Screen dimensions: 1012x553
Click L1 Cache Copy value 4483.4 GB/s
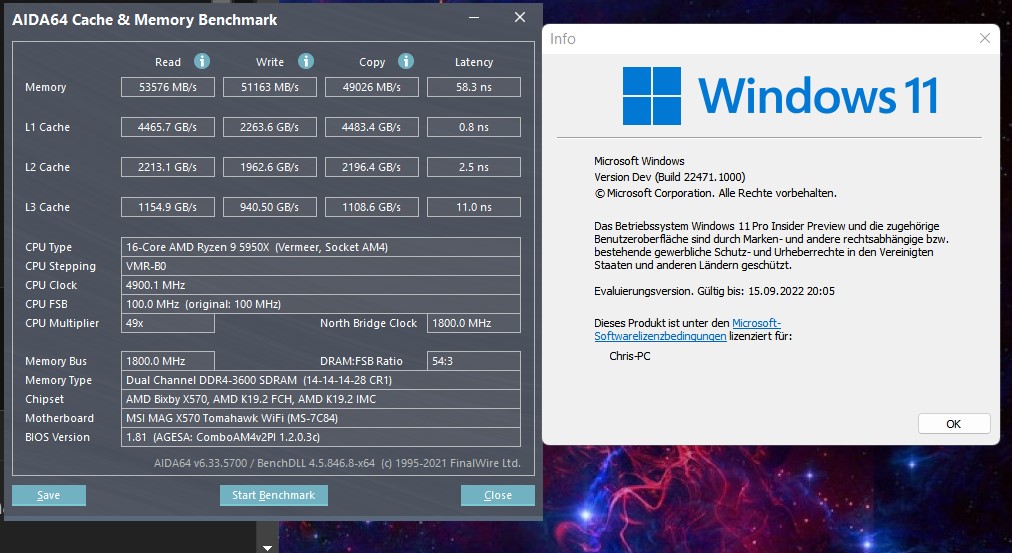(x=372, y=127)
